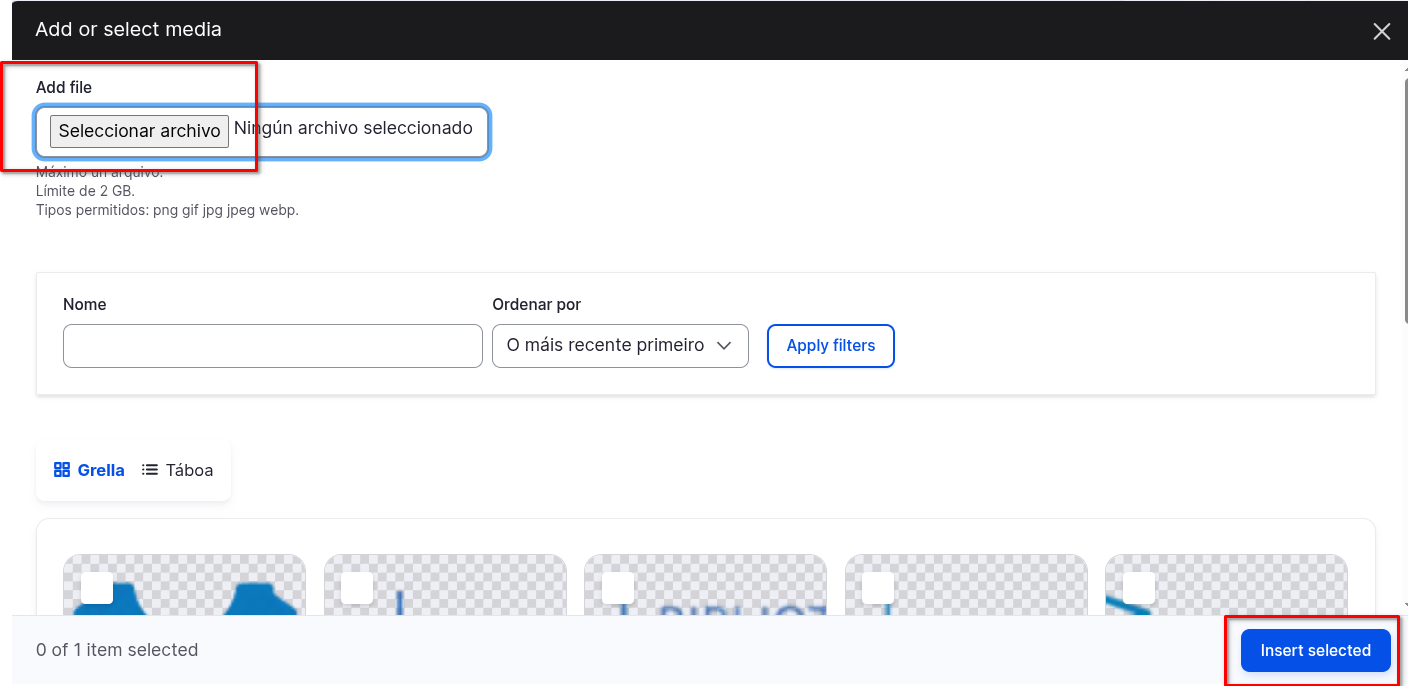Viewport: 1408px width, 686px height.
Task: Open the Ordenar por dropdown
Action: coord(620,346)
